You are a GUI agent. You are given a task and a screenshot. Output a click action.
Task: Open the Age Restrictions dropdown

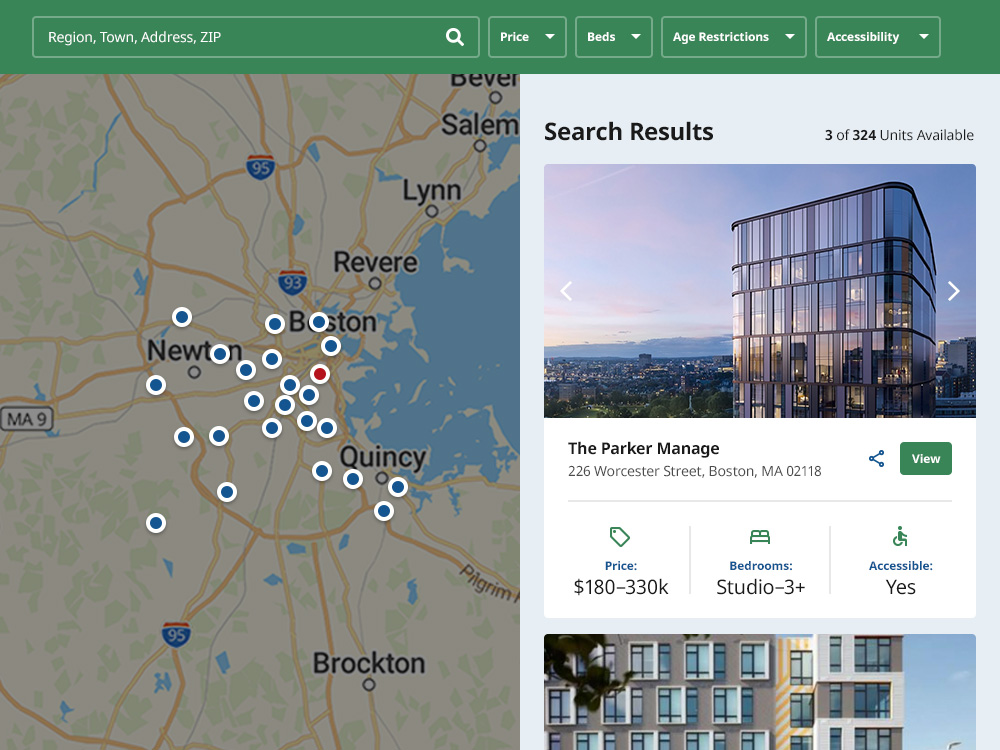733,37
